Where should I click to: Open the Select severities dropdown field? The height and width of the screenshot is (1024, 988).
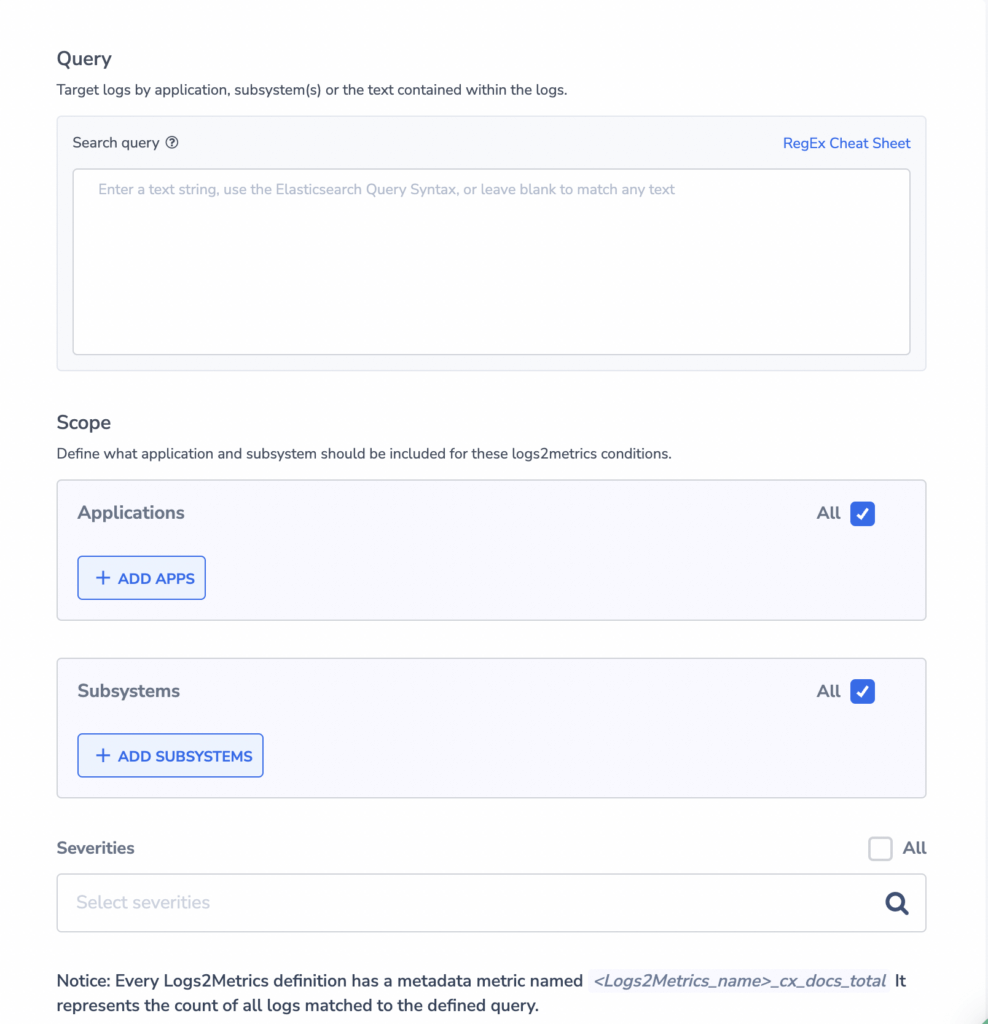tap(491, 903)
